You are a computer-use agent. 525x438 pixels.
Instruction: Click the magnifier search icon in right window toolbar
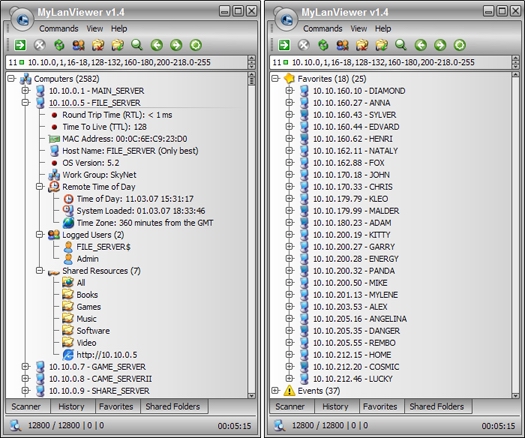[401, 45]
